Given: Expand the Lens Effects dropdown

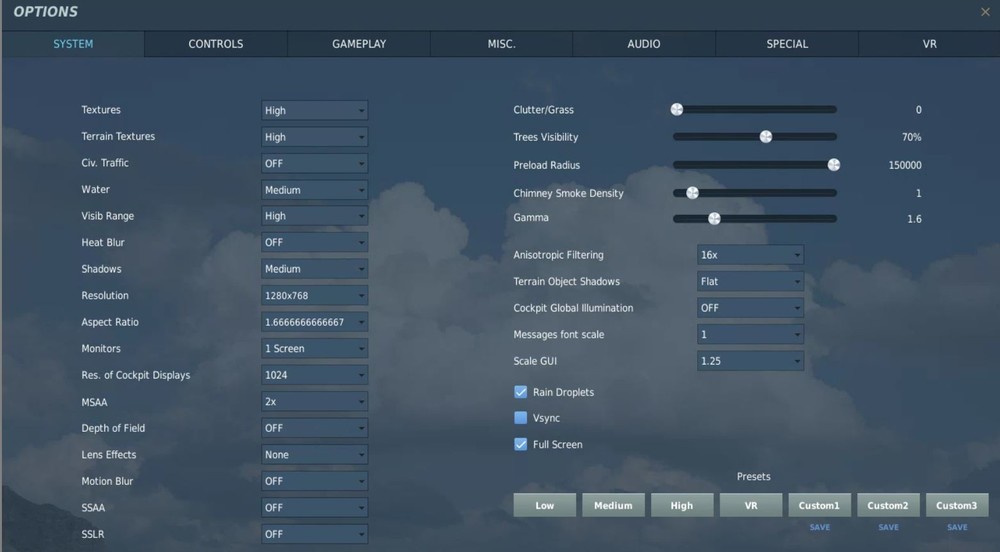Looking at the screenshot, I should (314, 454).
